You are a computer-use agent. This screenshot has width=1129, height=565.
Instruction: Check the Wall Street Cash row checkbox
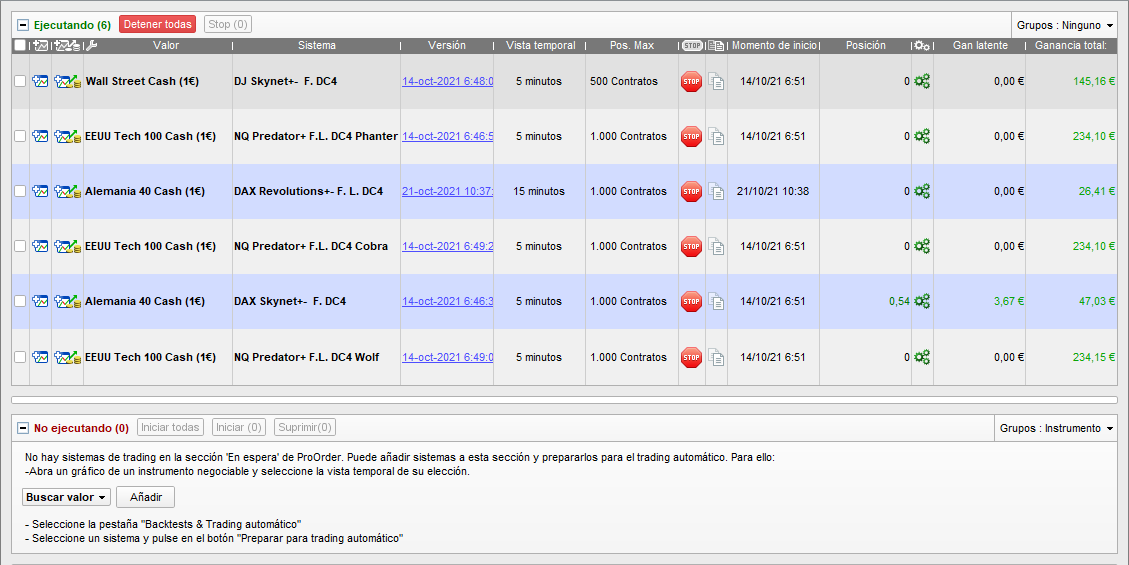coord(20,81)
